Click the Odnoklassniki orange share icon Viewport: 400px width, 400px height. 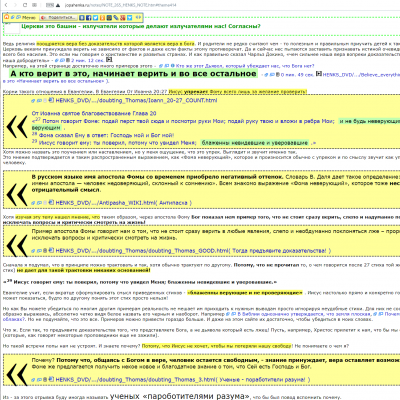coord(102,18)
